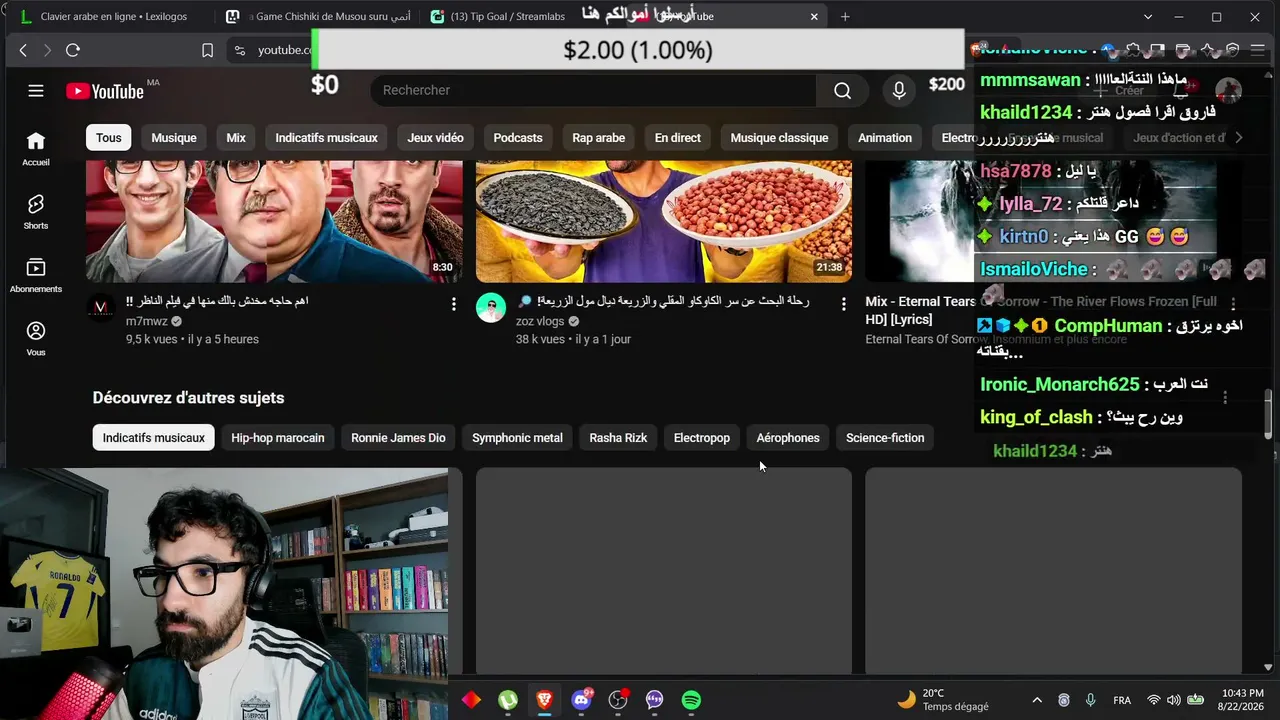Go forward with the browser forward arrow
The height and width of the screenshot is (720, 1280).
pyautogui.click(x=47, y=50)
